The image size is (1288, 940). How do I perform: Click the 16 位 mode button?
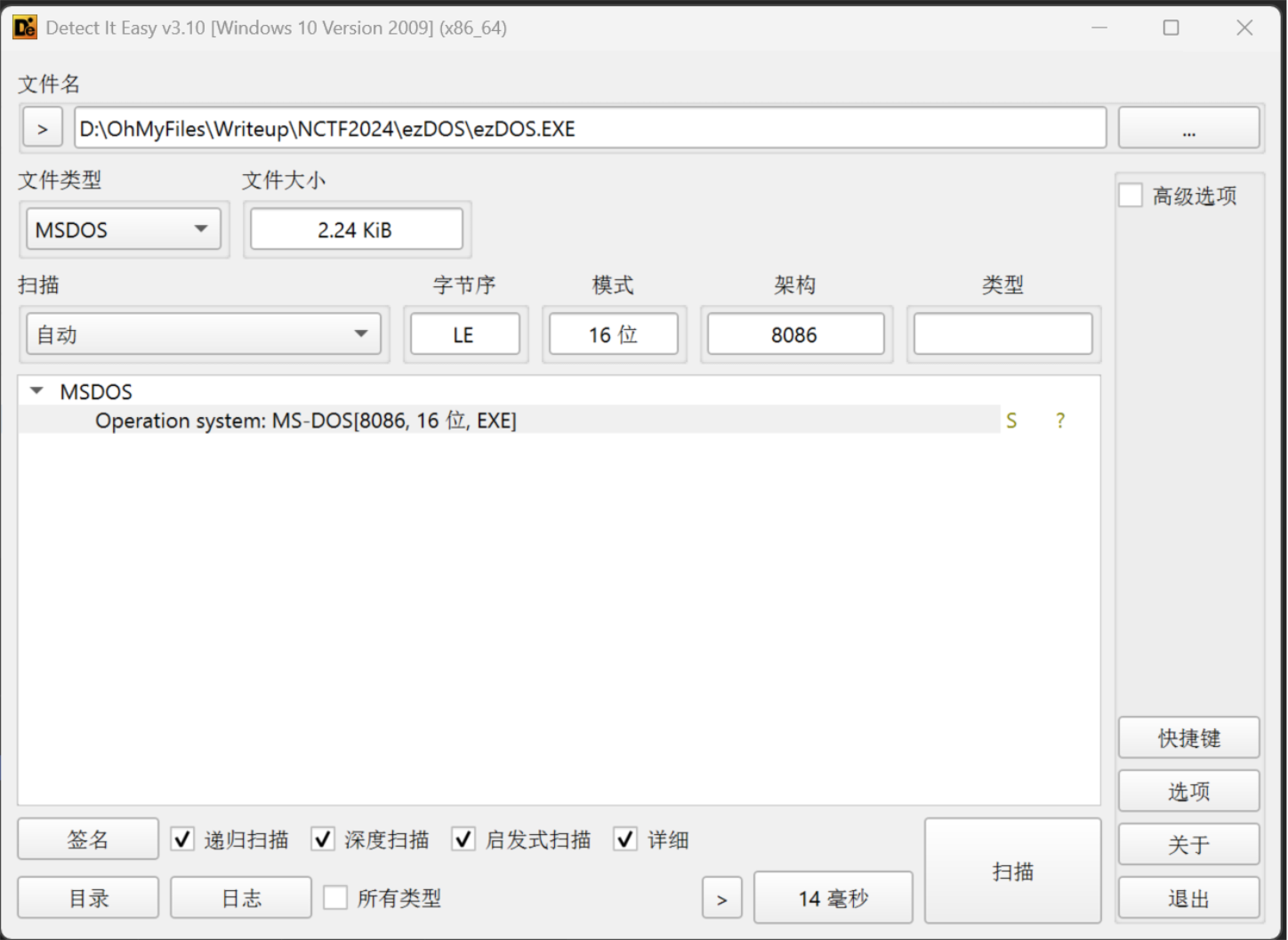614,334
